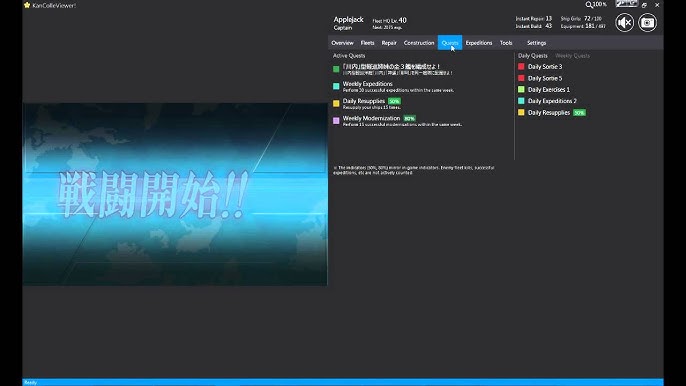686x386 pixels.
Task: Click the red square beside Daily Sortie 5
Action: pyautogui.click(x=521, y=78)
